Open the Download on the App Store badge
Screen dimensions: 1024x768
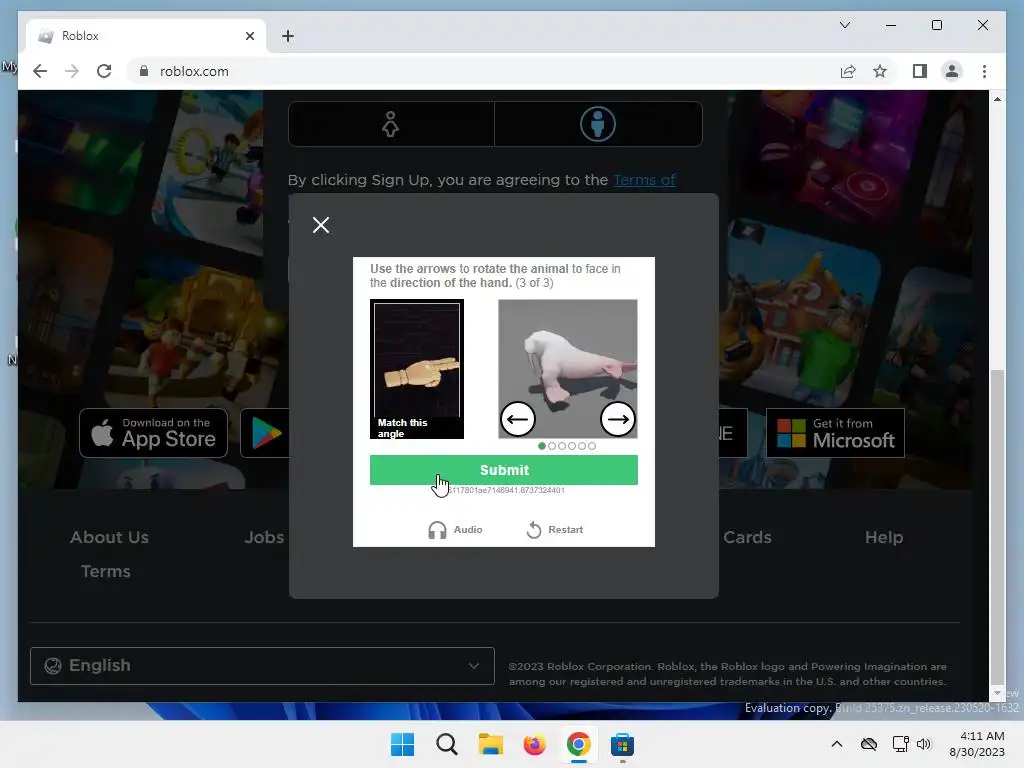(x=153, y=433)
